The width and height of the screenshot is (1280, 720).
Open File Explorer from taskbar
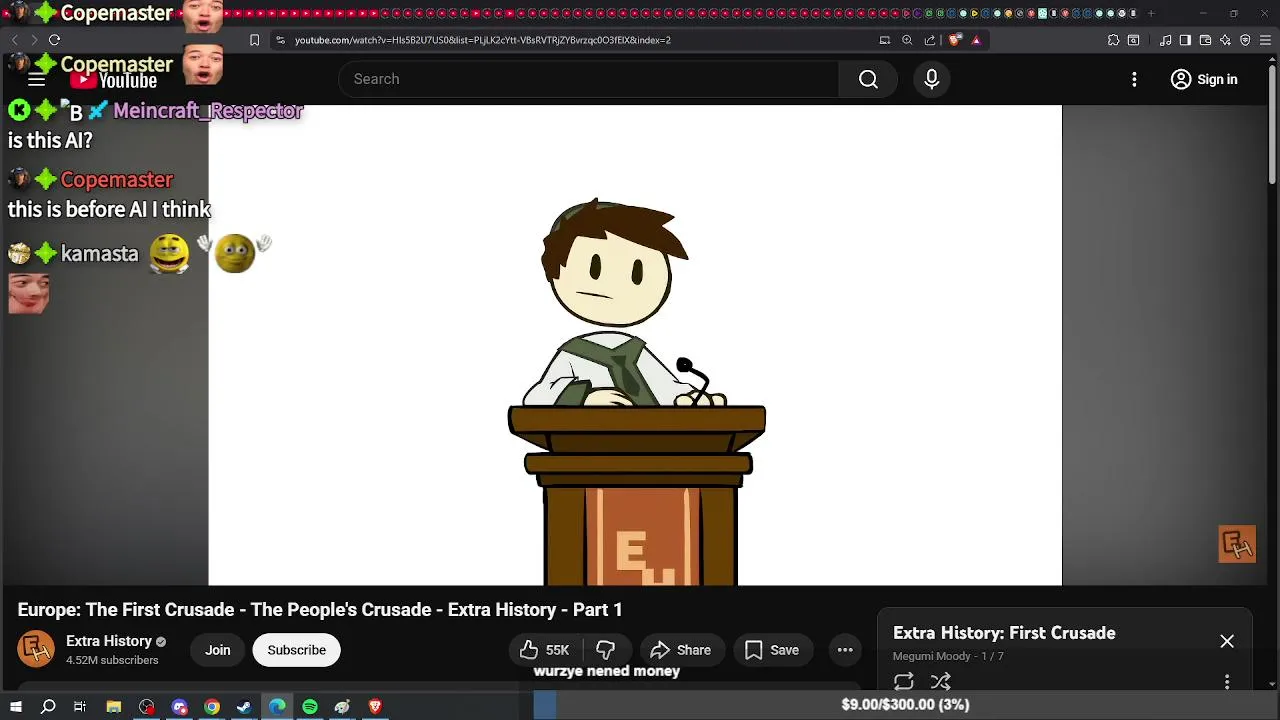[x=114, y=707]
